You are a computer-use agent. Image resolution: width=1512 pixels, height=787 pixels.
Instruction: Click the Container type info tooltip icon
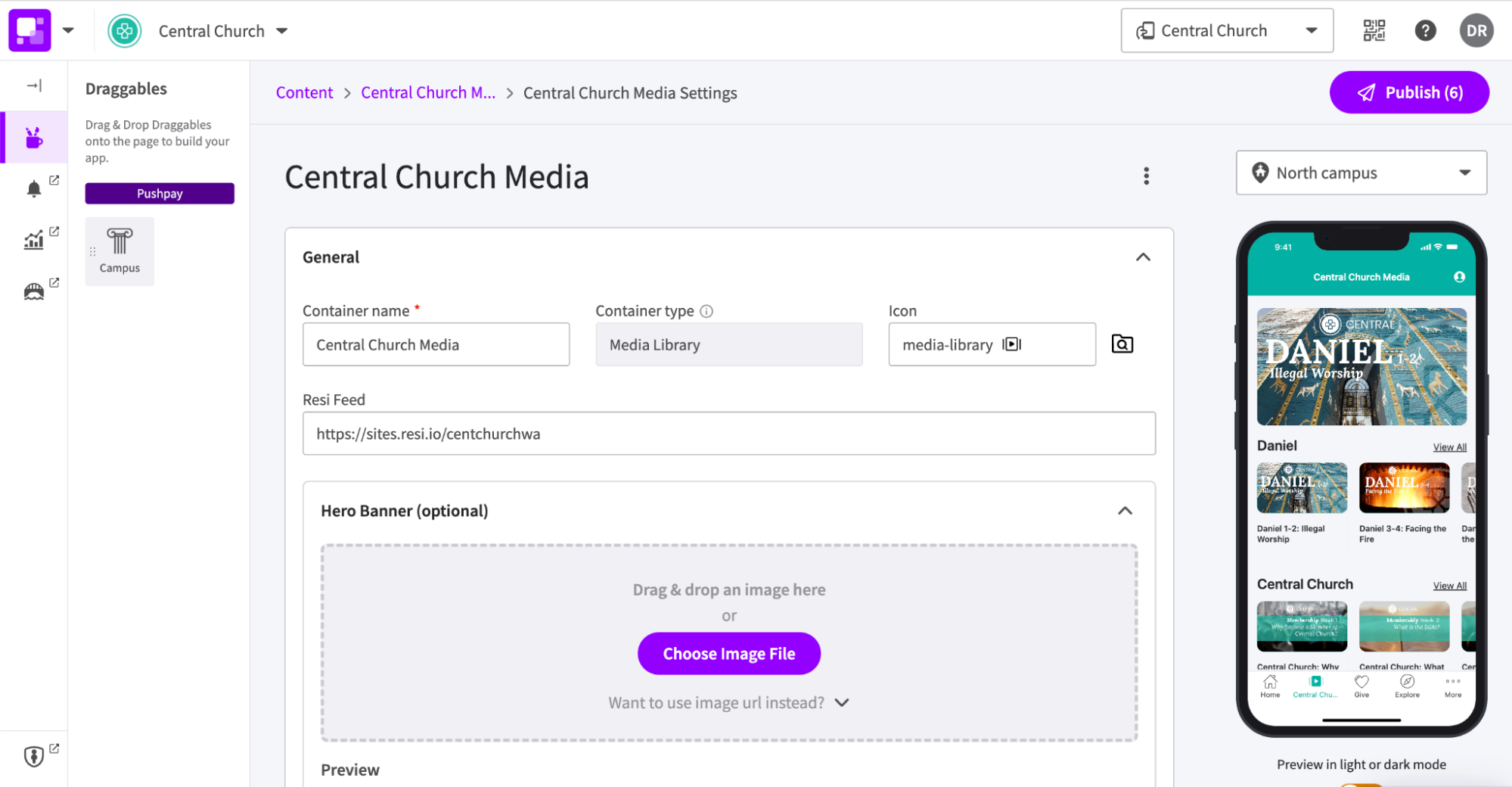pyautogui.click(x=707, y=310)
